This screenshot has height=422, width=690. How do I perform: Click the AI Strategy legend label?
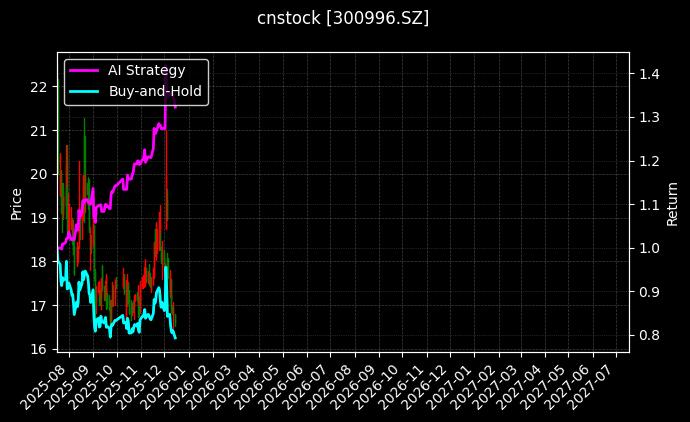(147, 70)
